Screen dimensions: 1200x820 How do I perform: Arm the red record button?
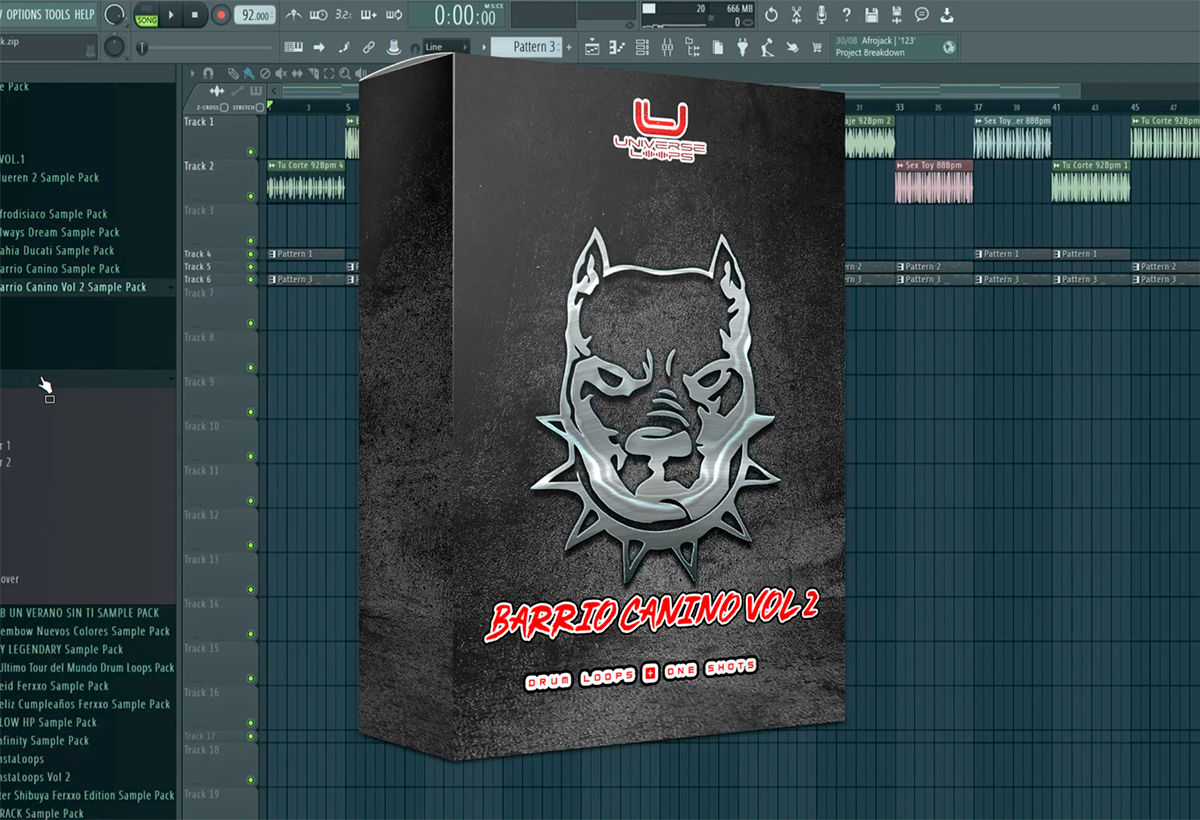(220, 15)
